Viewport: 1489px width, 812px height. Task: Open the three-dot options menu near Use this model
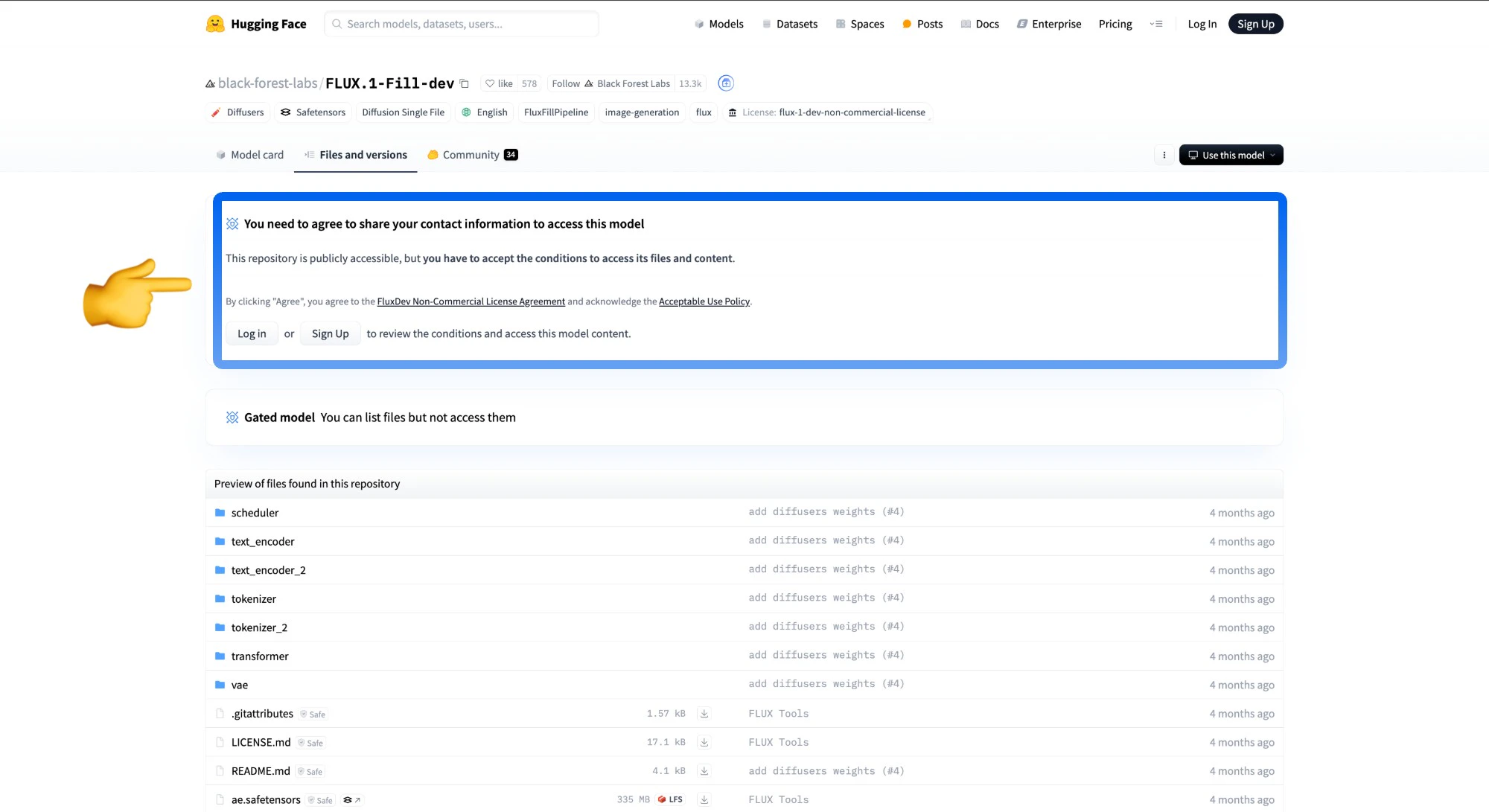[x=1164, y=155]
